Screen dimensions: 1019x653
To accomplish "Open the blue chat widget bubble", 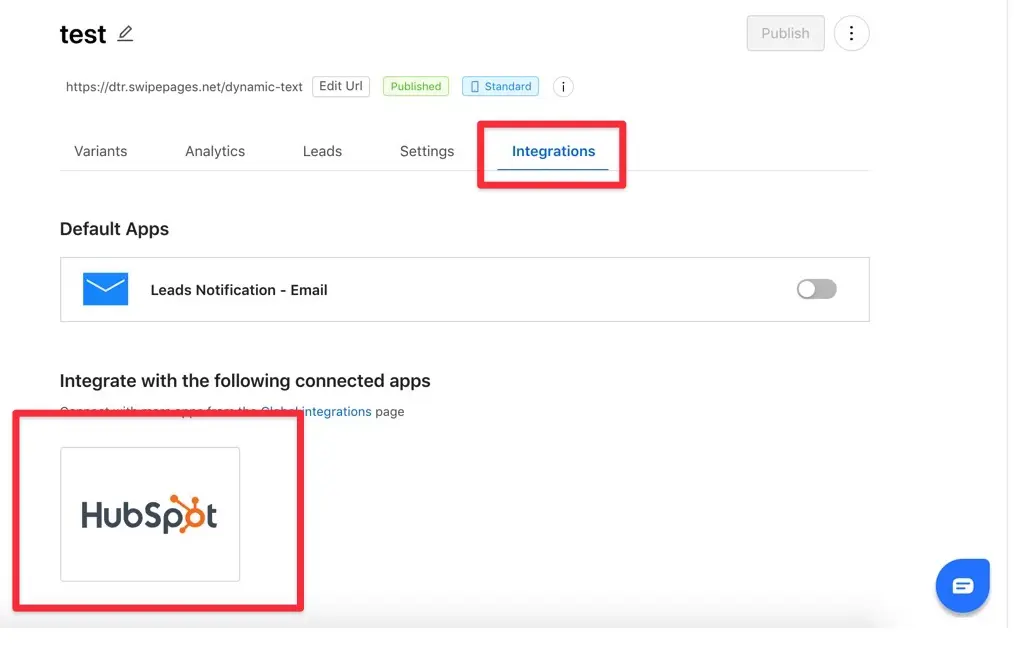I will pyautogui.click(x=962, y=585).
